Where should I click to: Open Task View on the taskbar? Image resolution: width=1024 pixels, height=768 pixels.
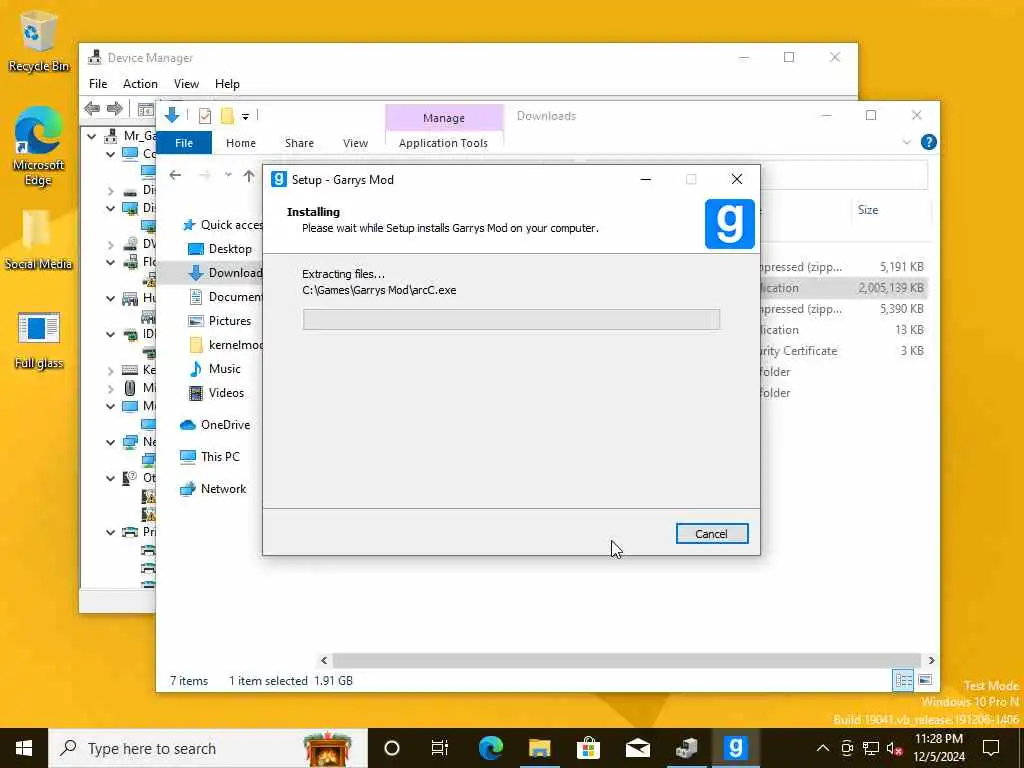point(440,748)
